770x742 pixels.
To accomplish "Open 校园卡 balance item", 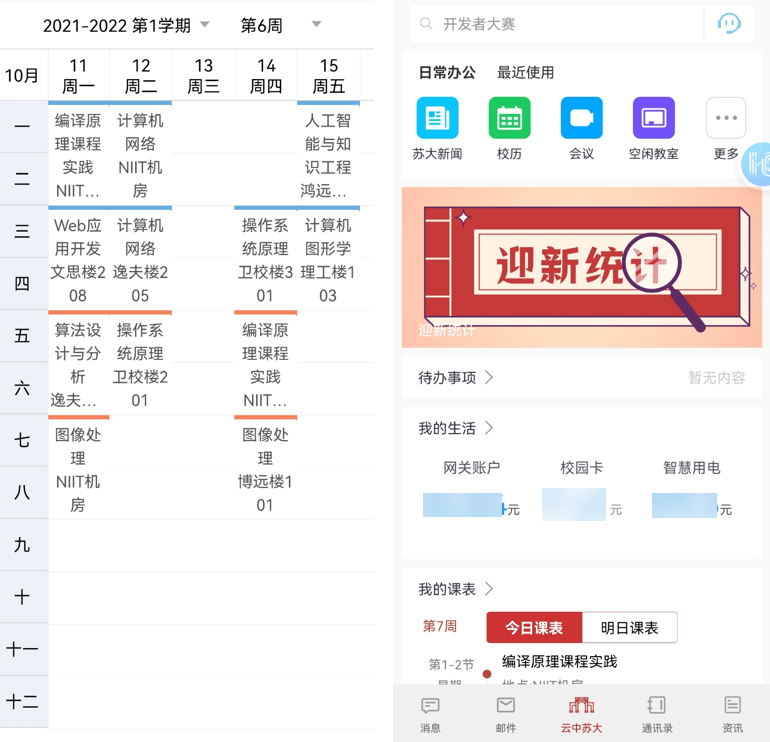I will click(581, 489).
